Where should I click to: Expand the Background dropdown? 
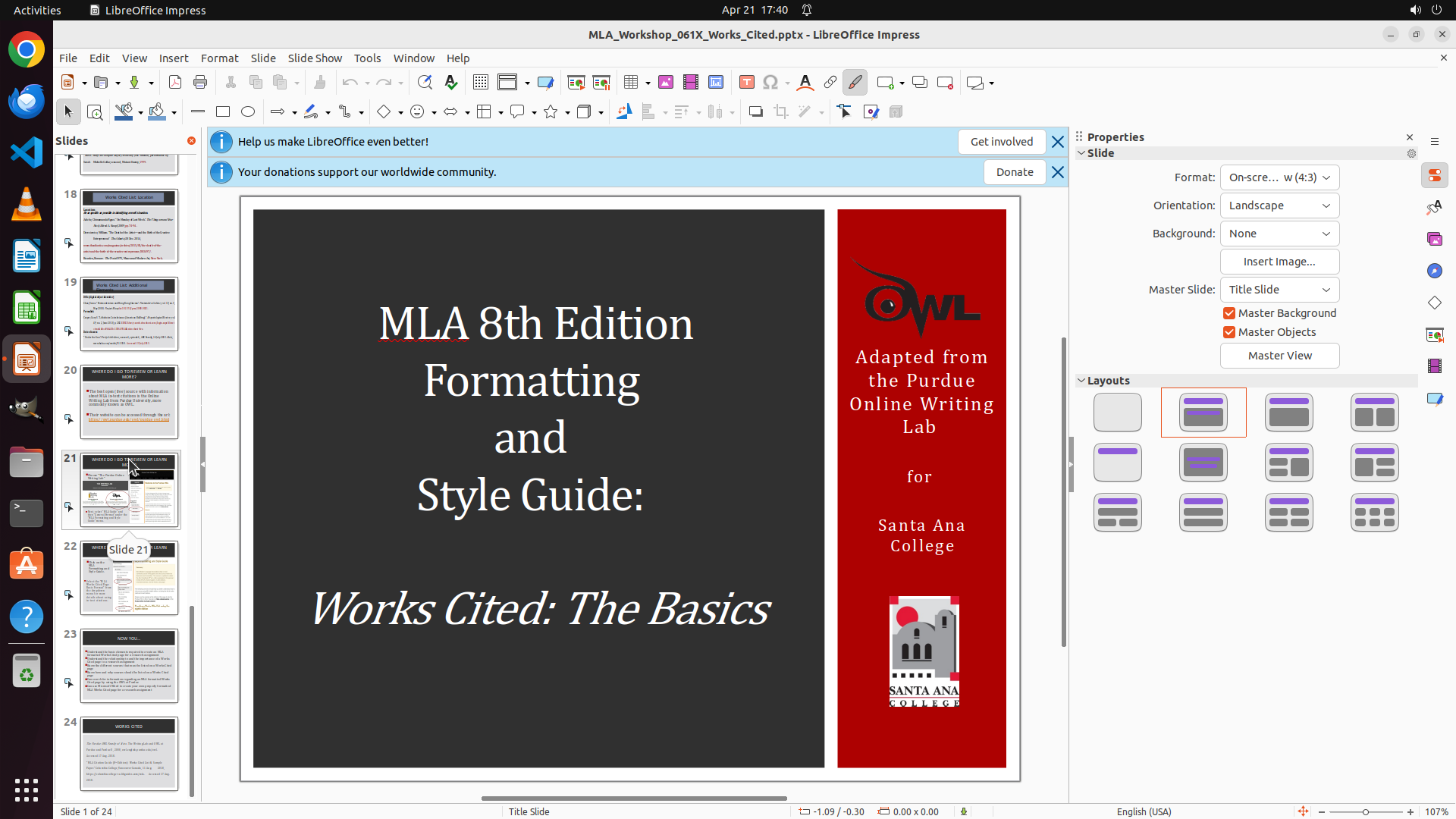coord(1279,234)
